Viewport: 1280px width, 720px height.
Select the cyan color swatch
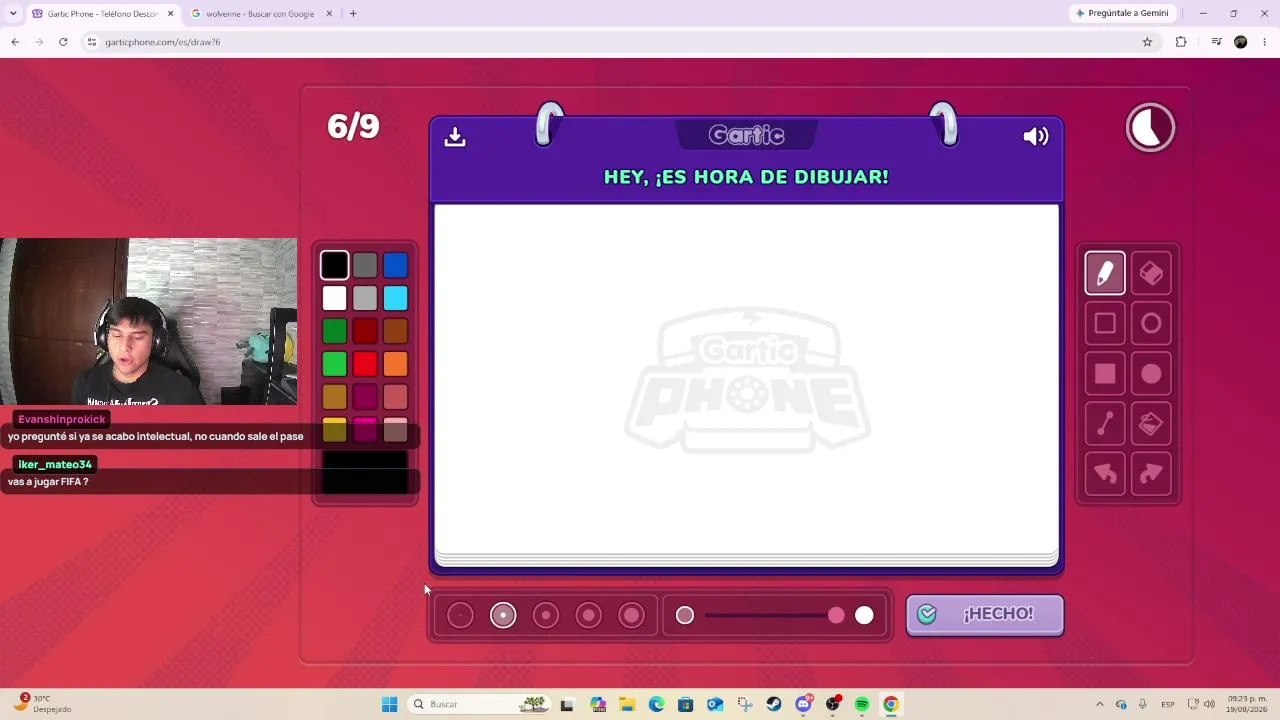coord(395,298)
